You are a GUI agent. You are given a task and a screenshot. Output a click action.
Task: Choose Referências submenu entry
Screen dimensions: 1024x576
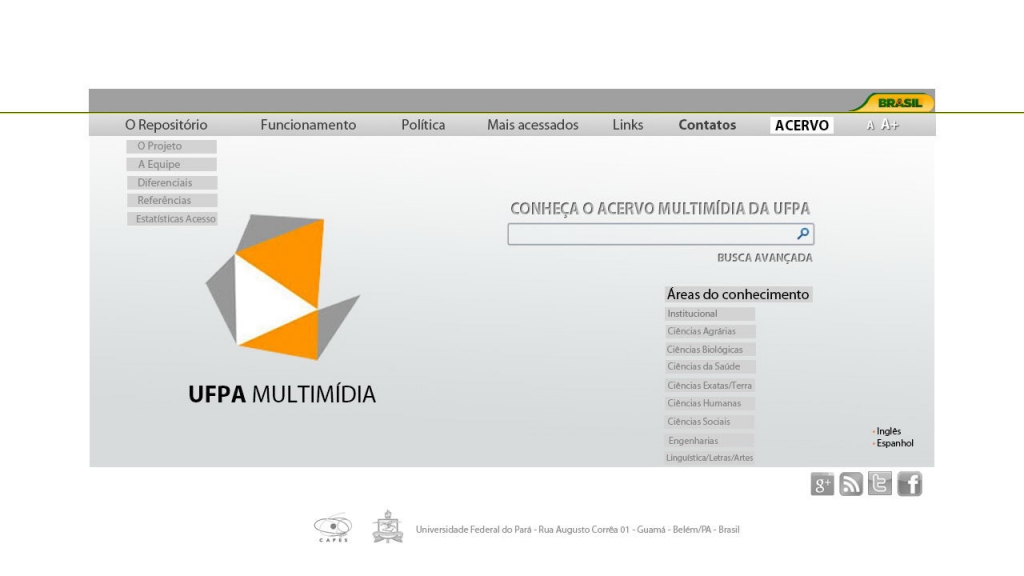[x=172, y=200]
